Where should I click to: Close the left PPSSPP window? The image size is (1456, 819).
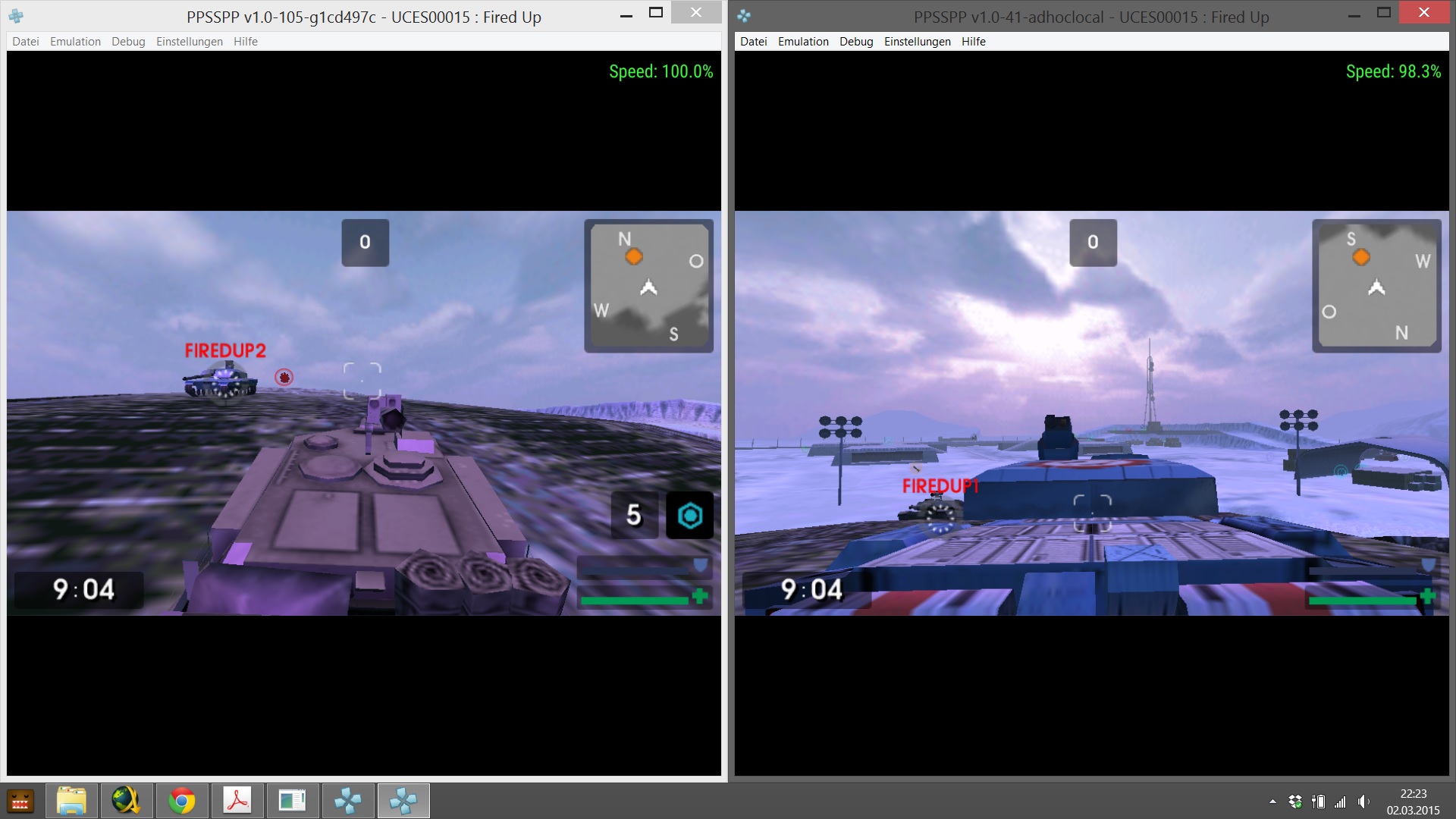(x=696, y=13)
